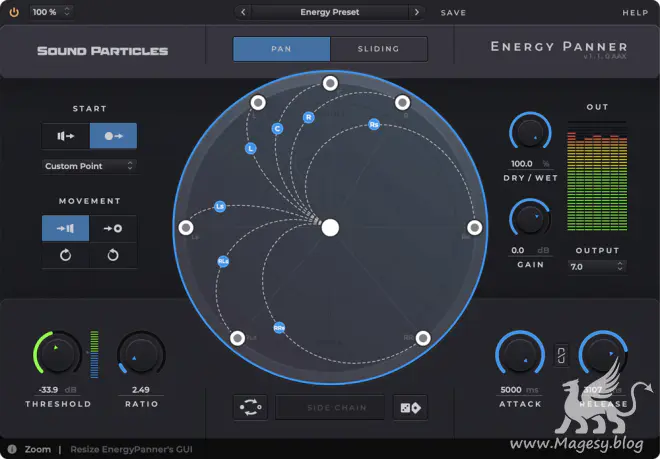Viewport: 660px width, 459px height.
Task: Click the Gain knob
Action: point(530,219)
